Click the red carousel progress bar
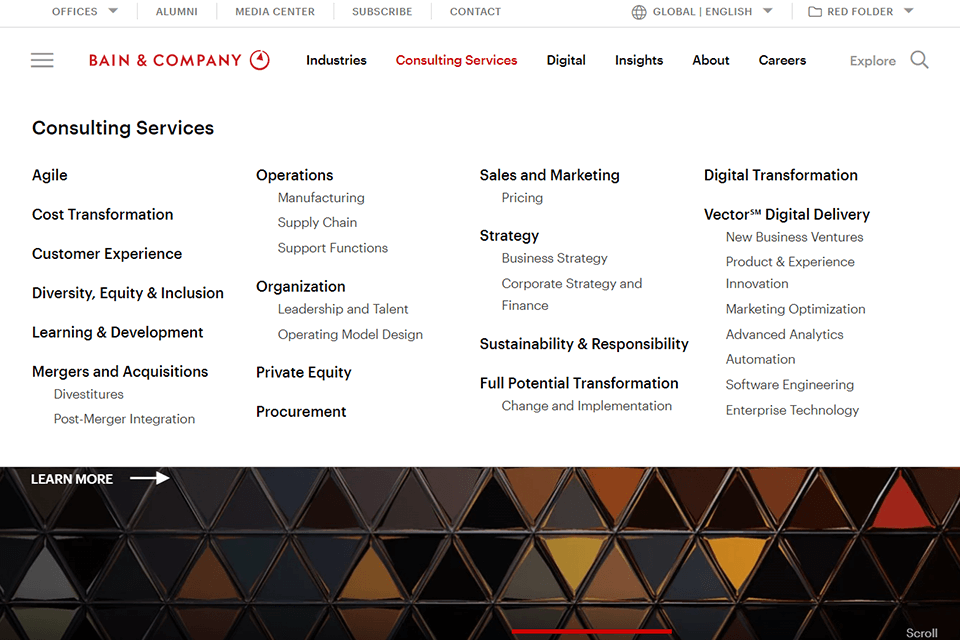 pos(591,631)
